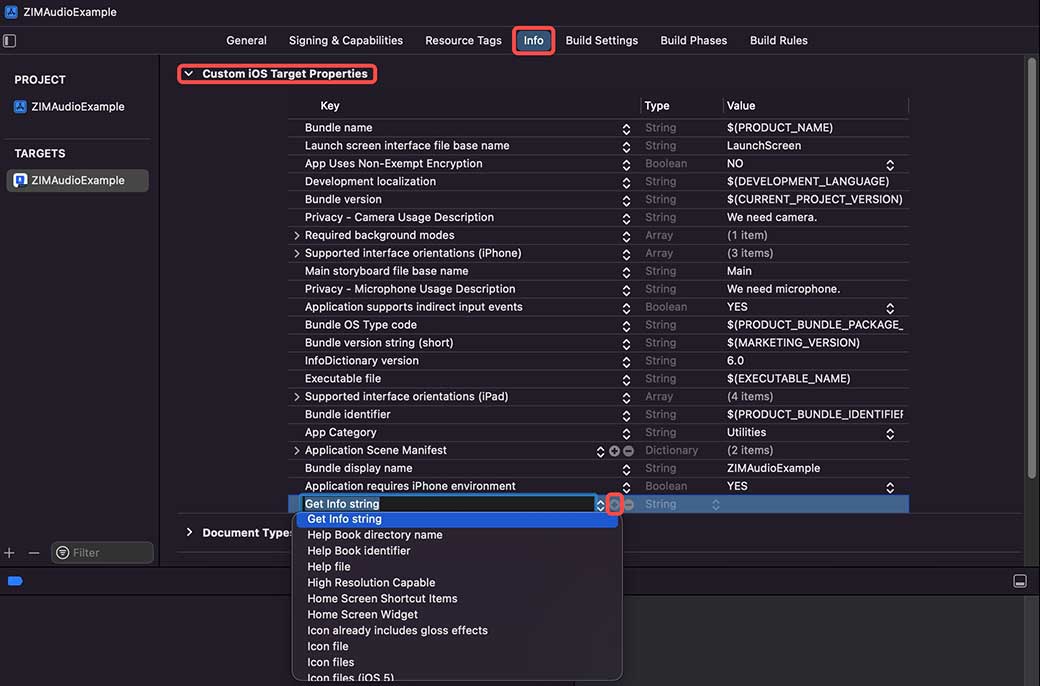This screenshot has height=686, width=1040.
Task: Change App Uses Non-Exempt Encryption from NO
Action: 889,163
